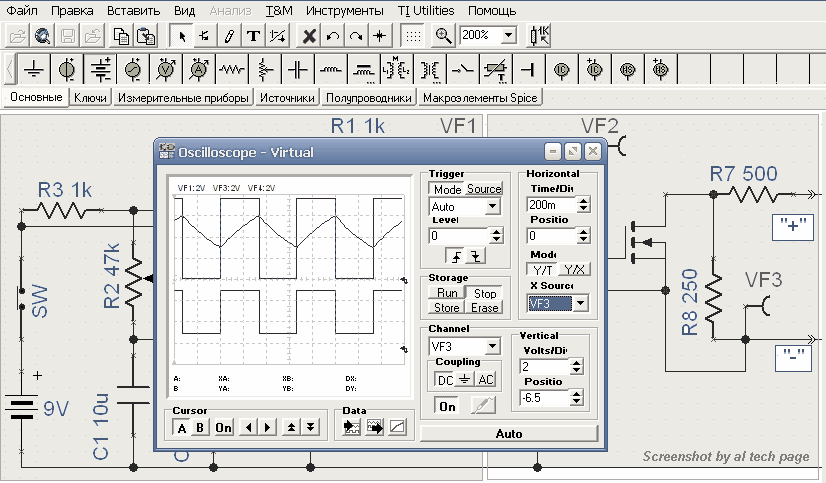This screenshot has width=826, height=483.
Task: Click the Text tool icon
Action: click(253, 36)
